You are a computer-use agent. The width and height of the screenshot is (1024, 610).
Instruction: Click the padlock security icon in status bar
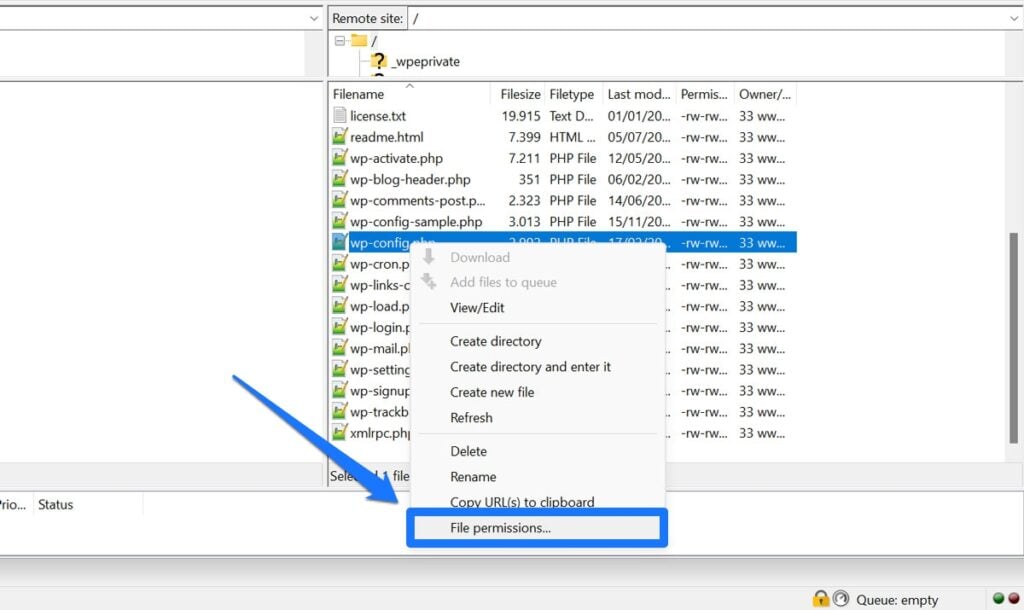[x=820, y=599]
